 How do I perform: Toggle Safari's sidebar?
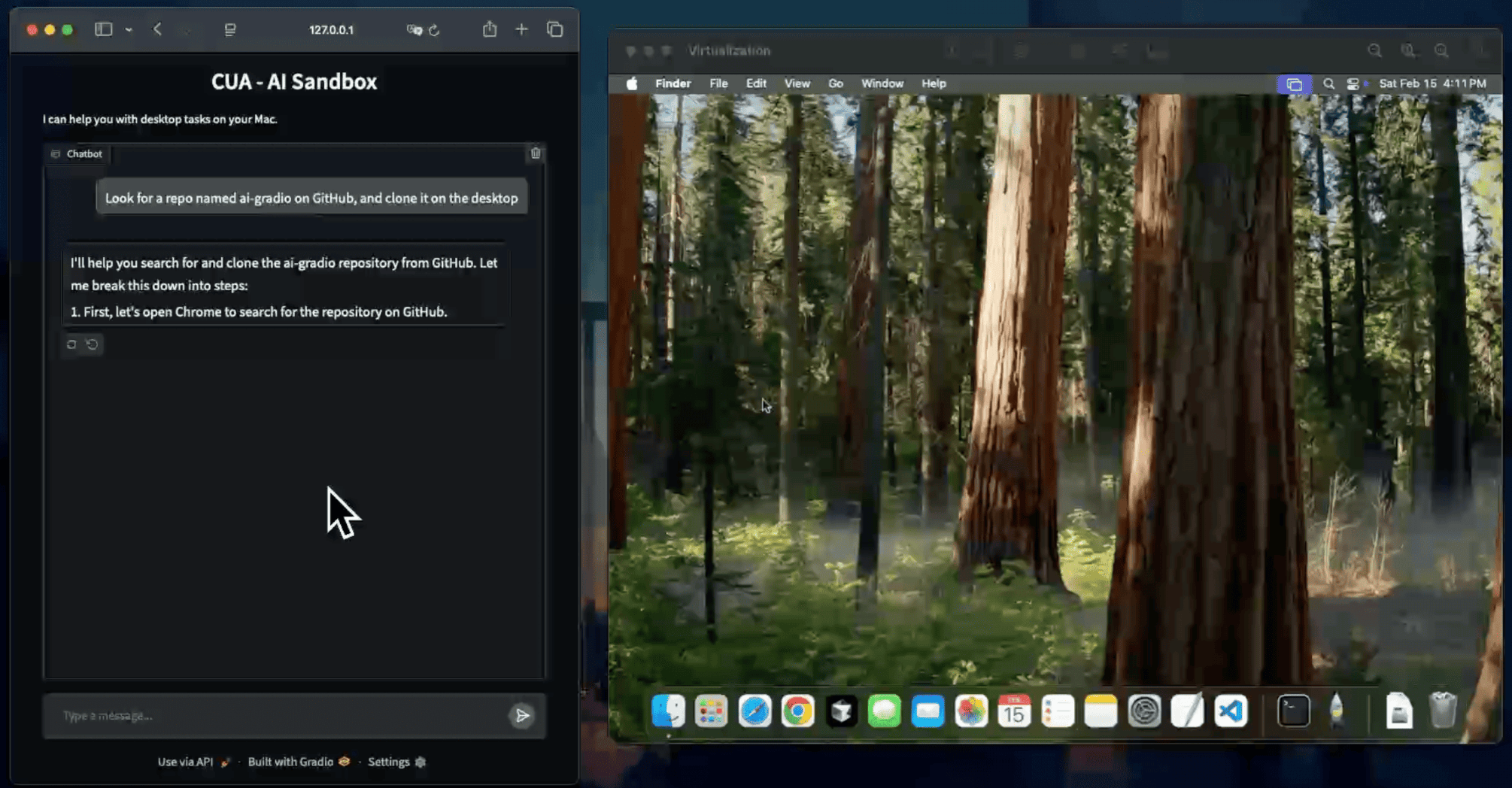tap(104, 29)
